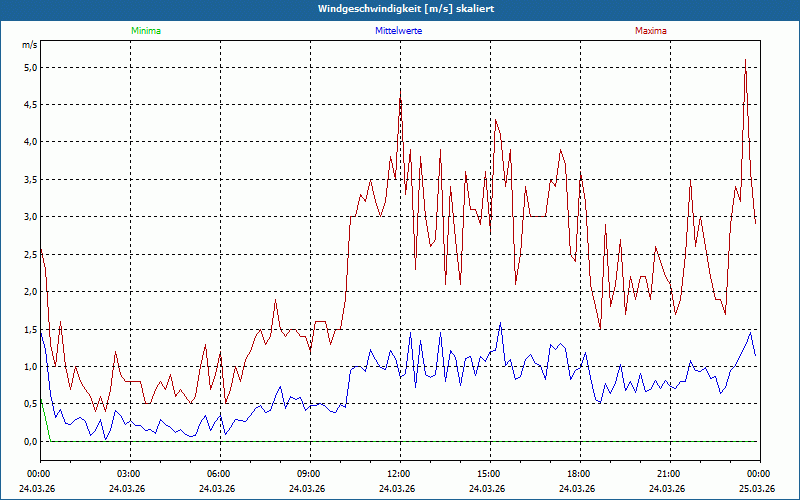
Task: Click the highest red Maxima peak
Action: [x=745, y=61]
